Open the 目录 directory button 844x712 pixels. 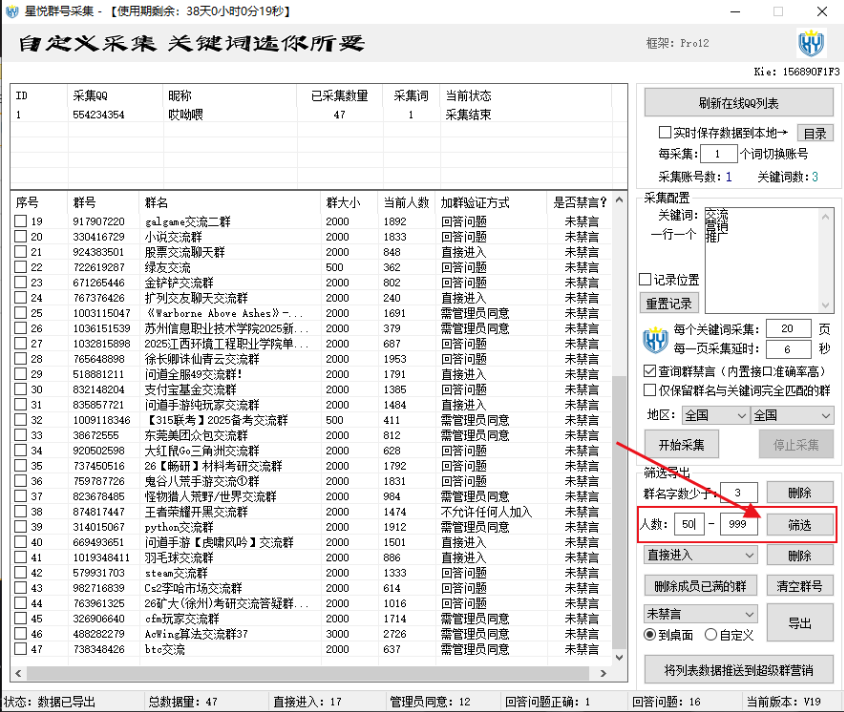815,133
